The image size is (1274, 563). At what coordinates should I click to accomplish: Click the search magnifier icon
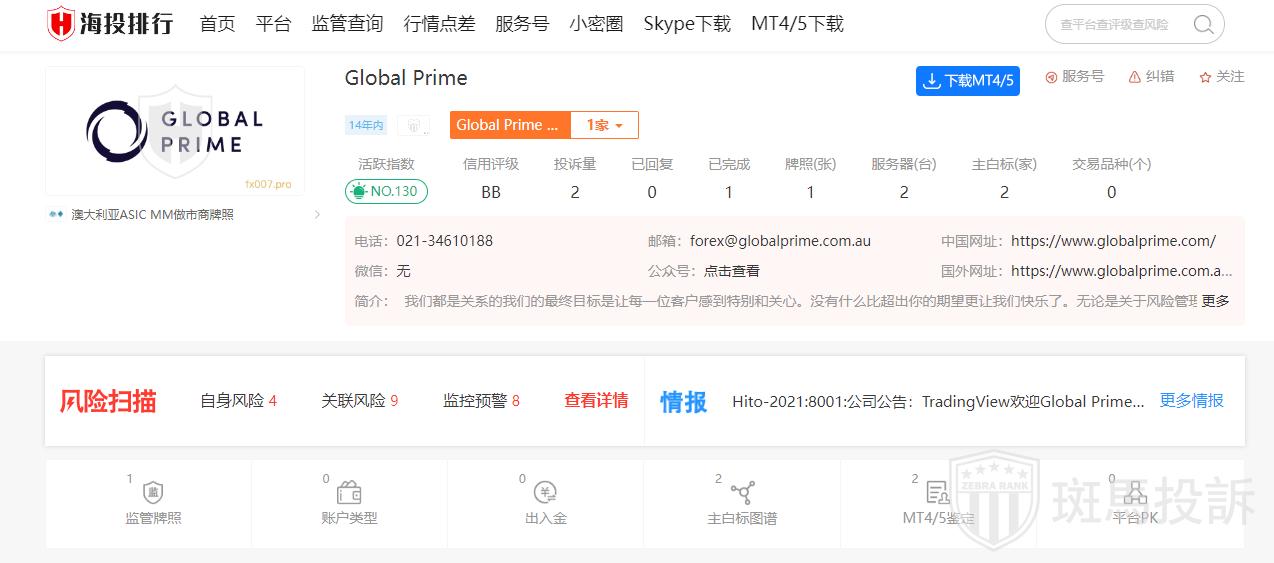pyautogui.click(x=1204, y=25)
